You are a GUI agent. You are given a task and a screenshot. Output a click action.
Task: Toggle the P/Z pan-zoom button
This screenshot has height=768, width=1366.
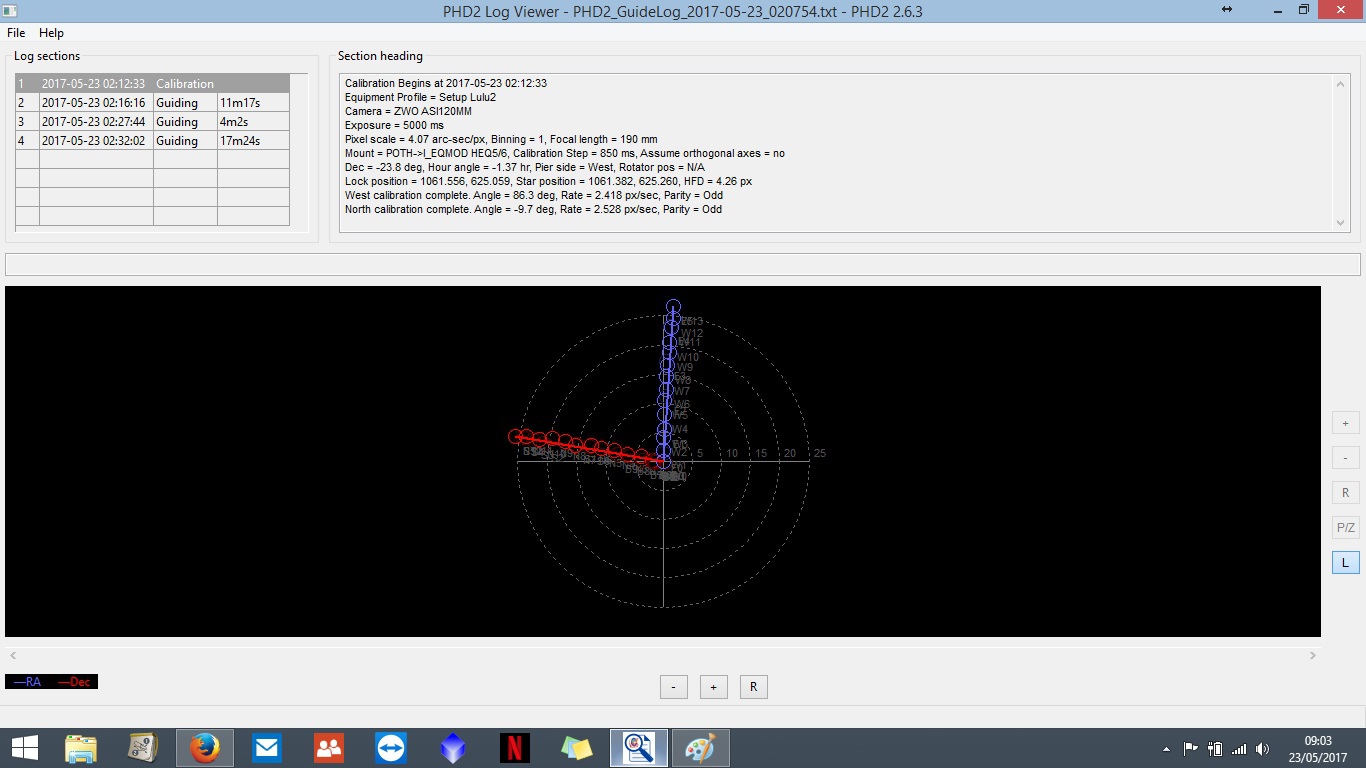1345,528
